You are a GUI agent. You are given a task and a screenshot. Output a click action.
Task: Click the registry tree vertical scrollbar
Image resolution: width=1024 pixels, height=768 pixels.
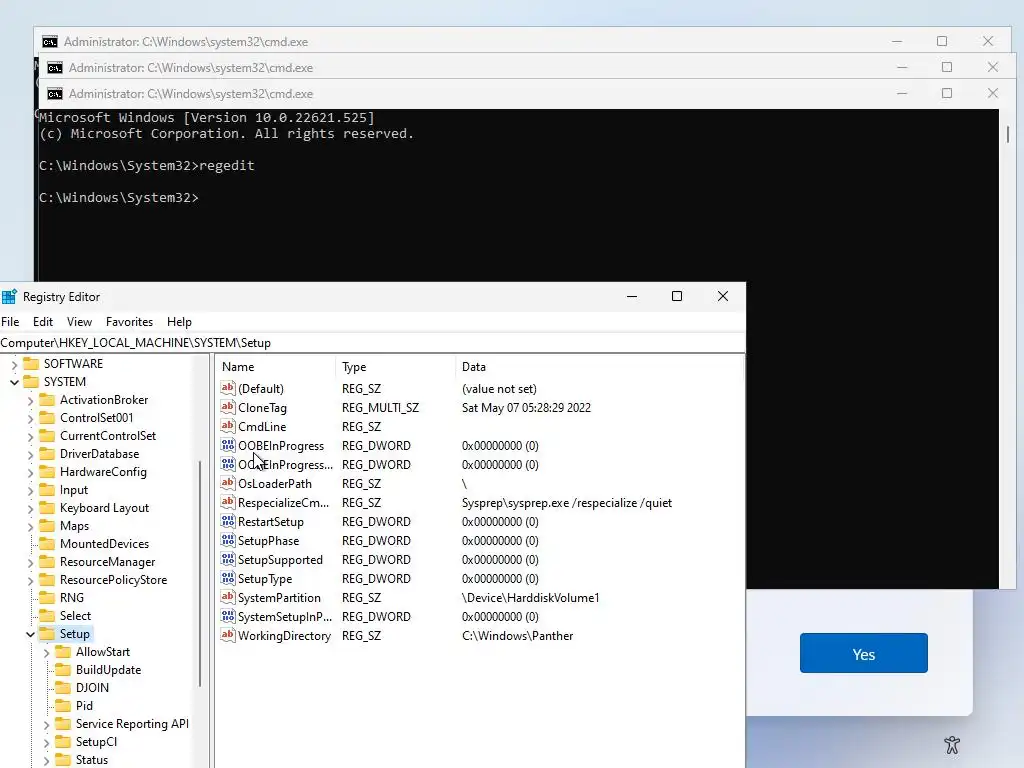tap(200, 573)
